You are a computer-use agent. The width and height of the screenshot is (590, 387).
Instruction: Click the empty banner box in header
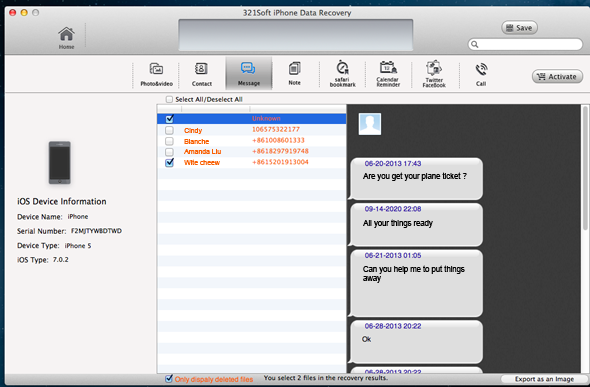click(x=296, y=35)
